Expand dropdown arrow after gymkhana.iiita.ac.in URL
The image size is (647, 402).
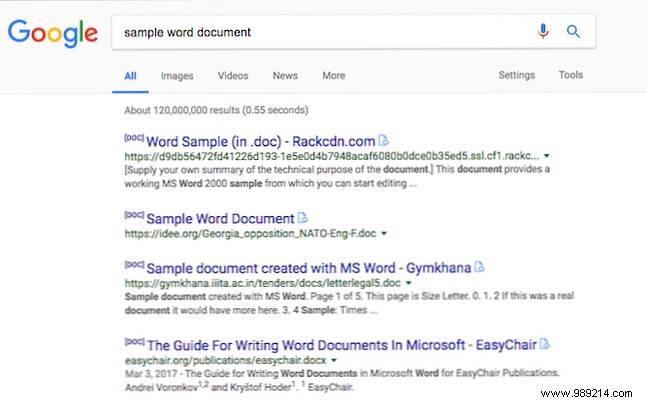click(409, 283)
